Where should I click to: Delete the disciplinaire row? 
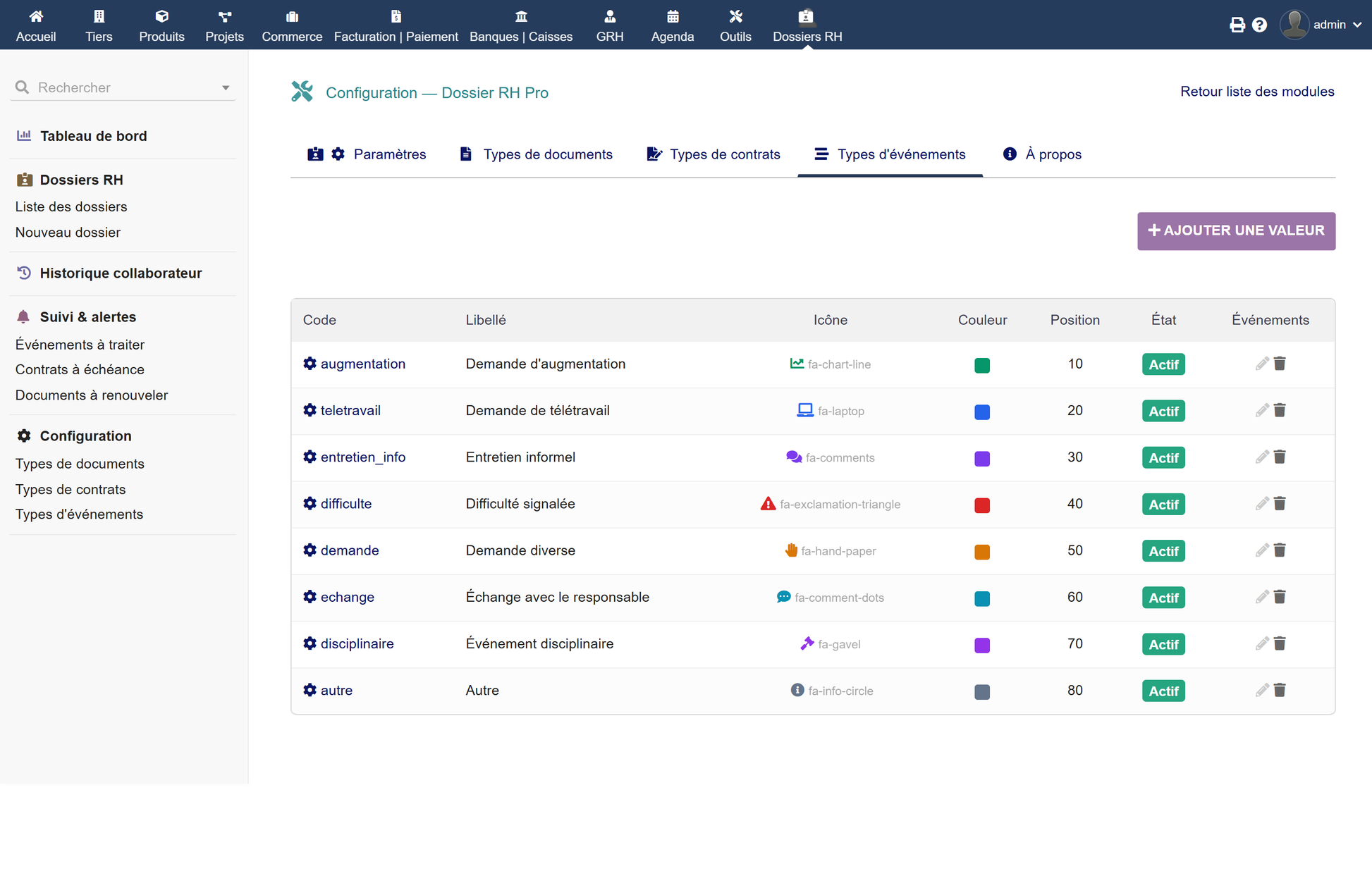1280,643
